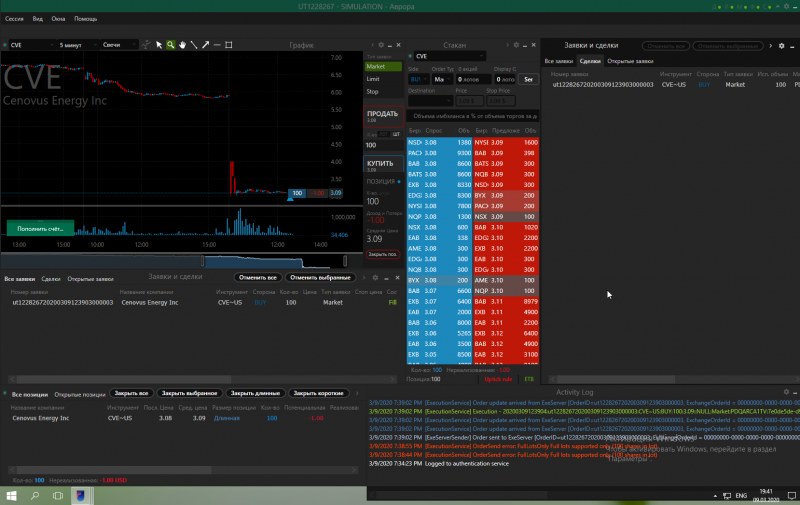This screenshot has height=505, width=800.
Task: Open the Сессия menu
Action: [15, 19]
